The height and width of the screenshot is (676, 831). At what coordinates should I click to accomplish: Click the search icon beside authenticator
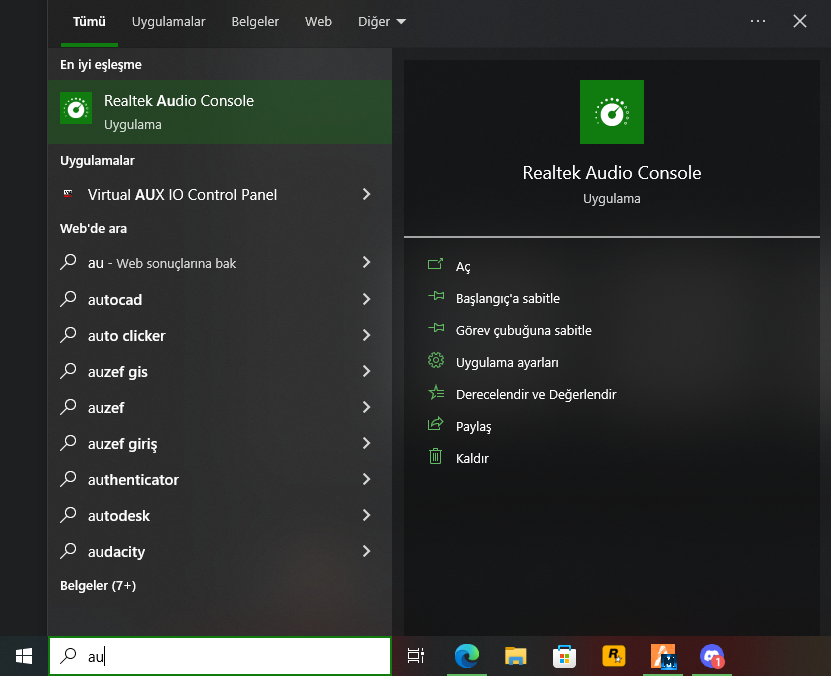(x=68, y=479)
